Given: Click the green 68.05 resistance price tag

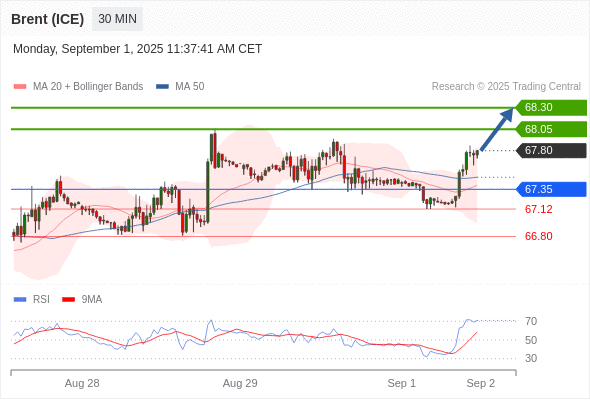Looking at the screenshot, I should (x=551, y=129).
